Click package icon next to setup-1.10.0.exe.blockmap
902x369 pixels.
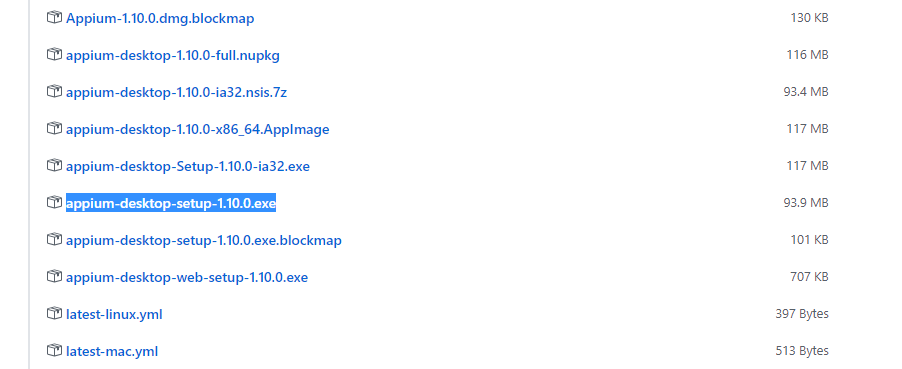54,239
